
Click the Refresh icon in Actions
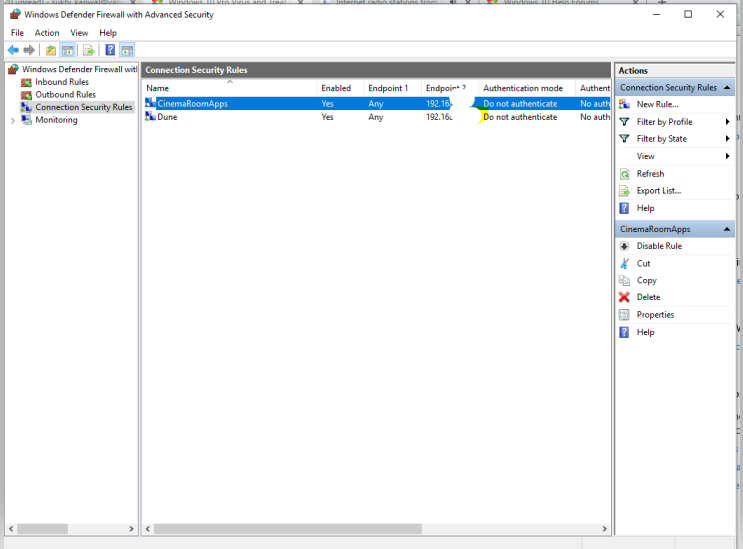(625, 174)
